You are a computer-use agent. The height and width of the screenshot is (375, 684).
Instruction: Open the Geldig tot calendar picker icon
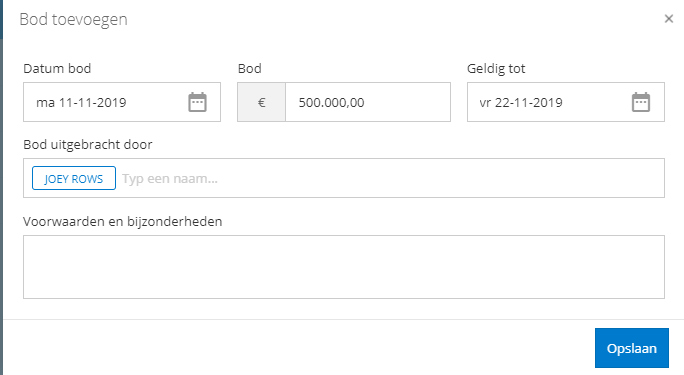pyautogui.click(x=641, y=102)
